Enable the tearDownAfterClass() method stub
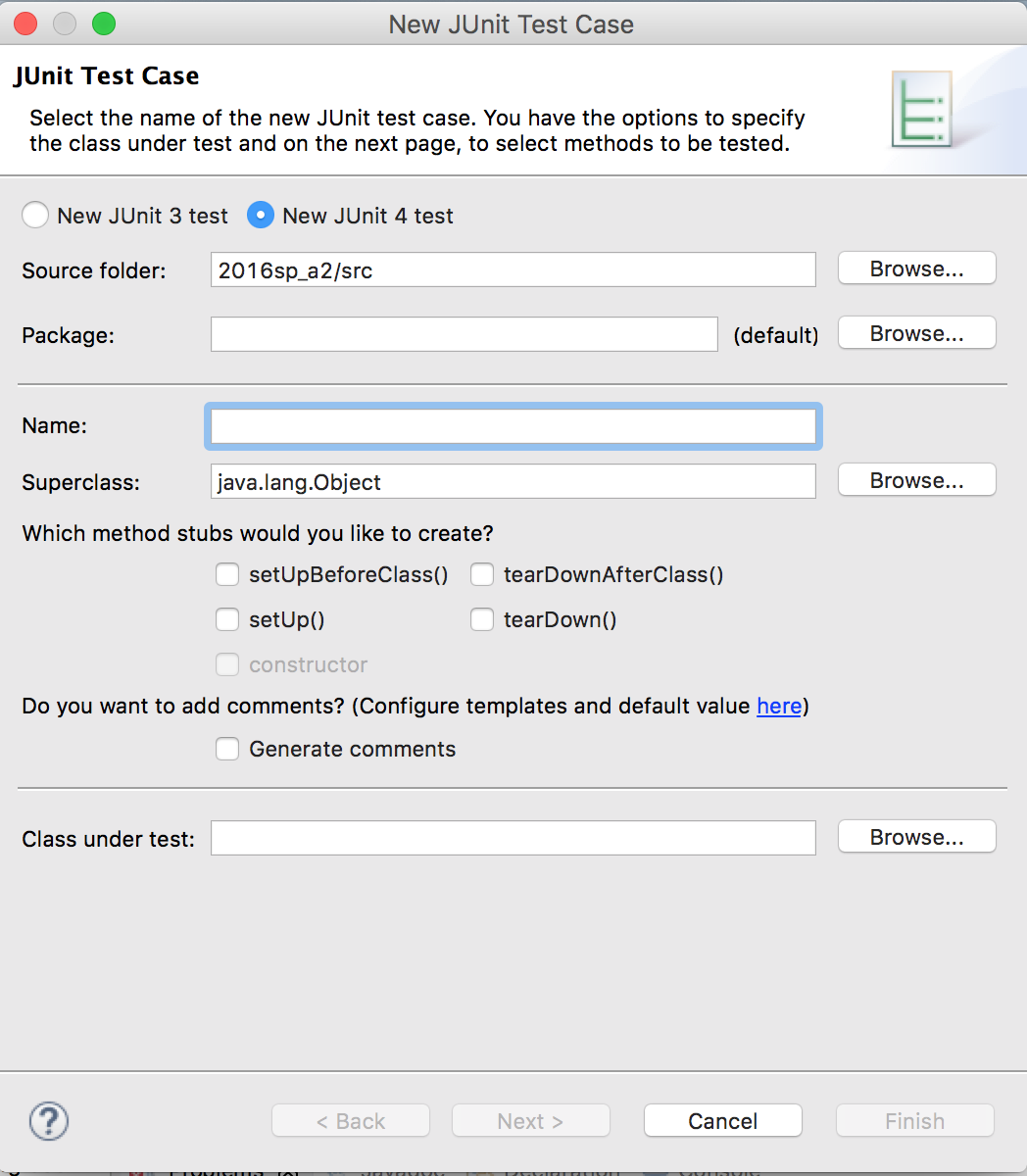This screenshot has height=1176, width=1027. [481, 574]
